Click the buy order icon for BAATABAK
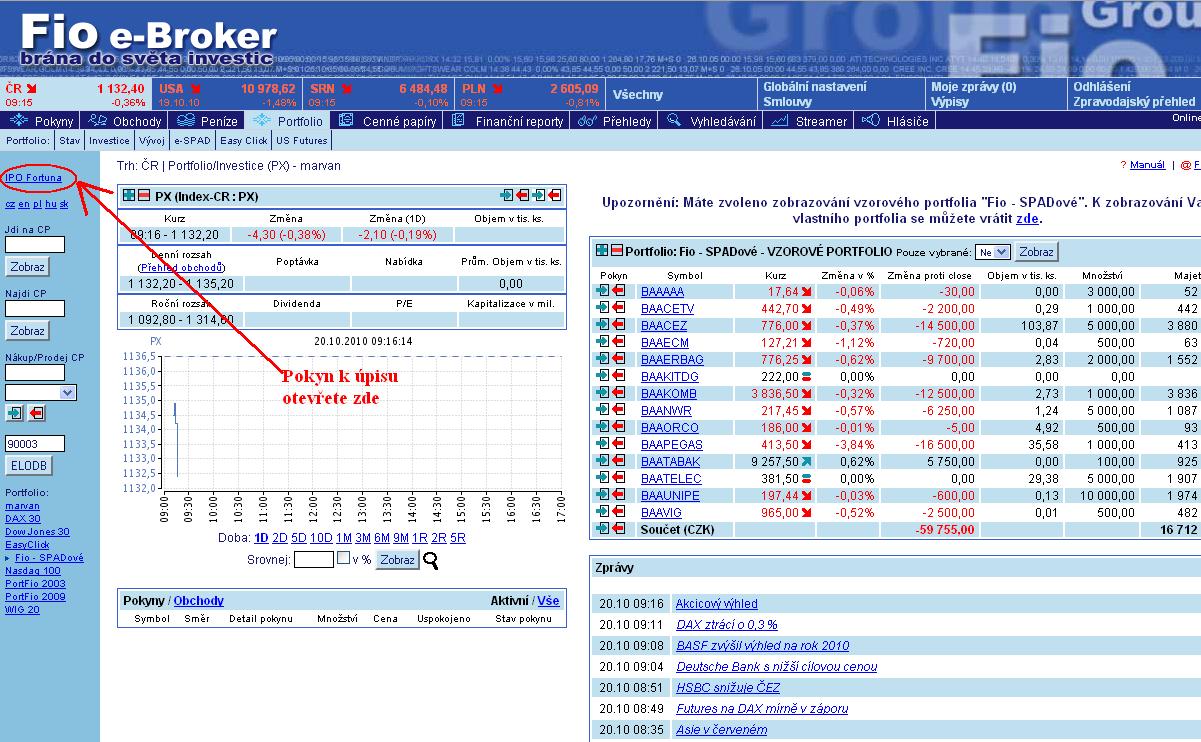Screen dimensions: 1201x742 coord(602,461)
